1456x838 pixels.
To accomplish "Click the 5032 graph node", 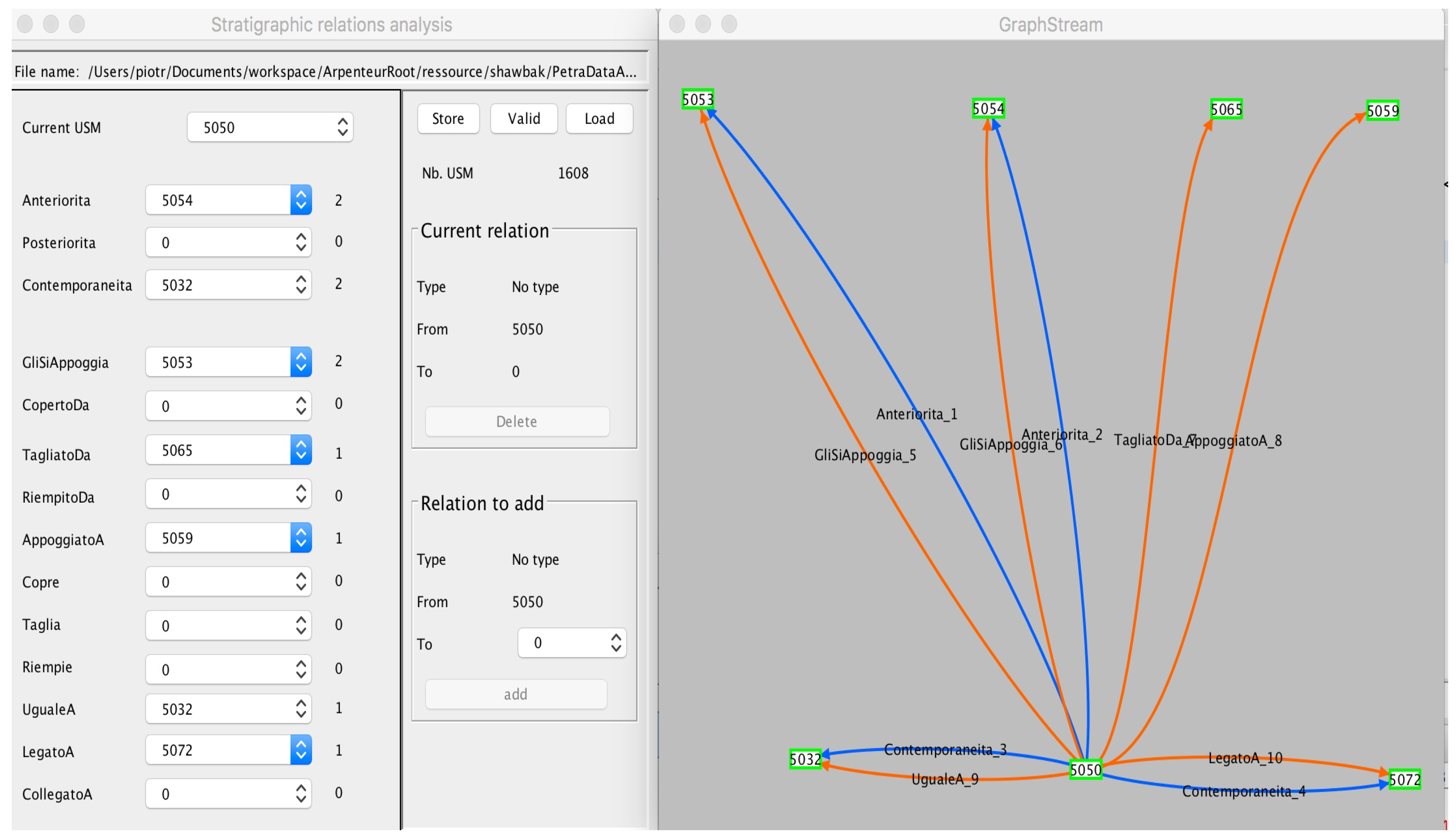I will [805, 759].
